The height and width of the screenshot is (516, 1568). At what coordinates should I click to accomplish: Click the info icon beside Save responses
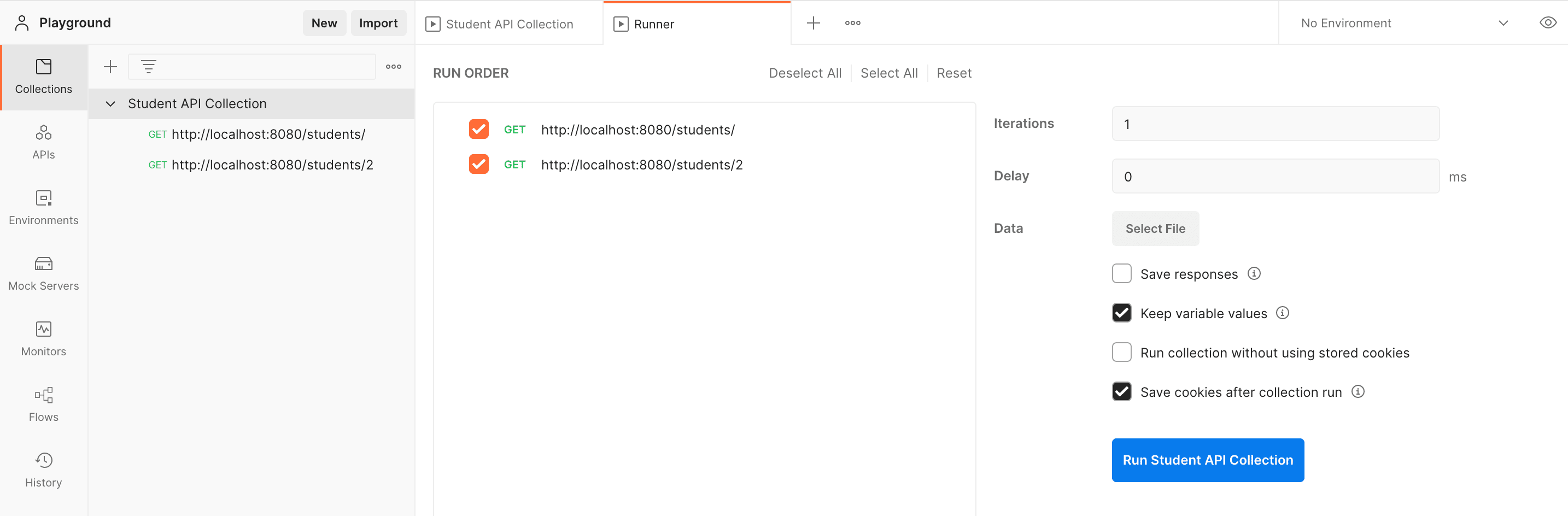[x=1254, y=273]
